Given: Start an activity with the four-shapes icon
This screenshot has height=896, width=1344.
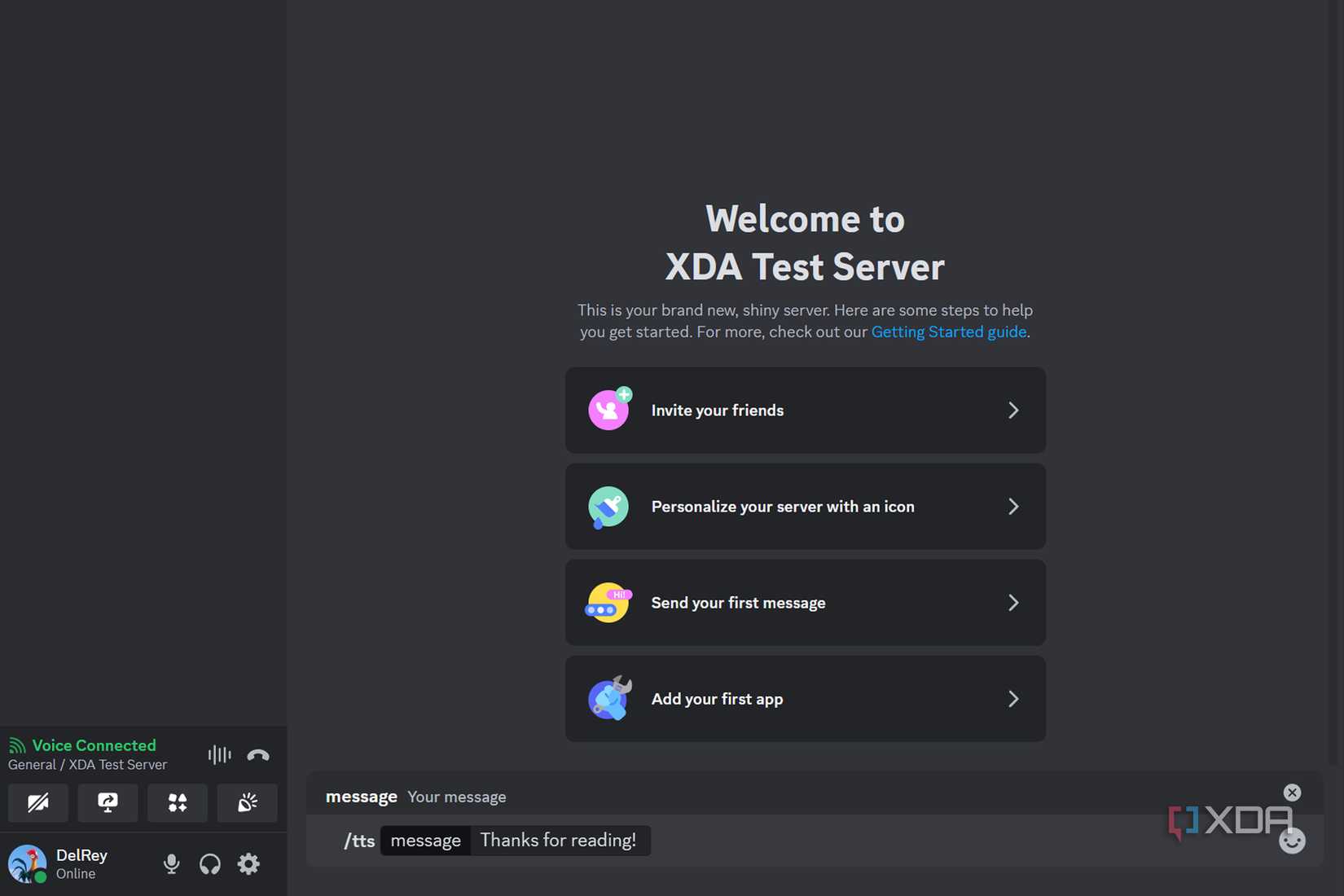Looking at the screenshot, I should (178, 803).
